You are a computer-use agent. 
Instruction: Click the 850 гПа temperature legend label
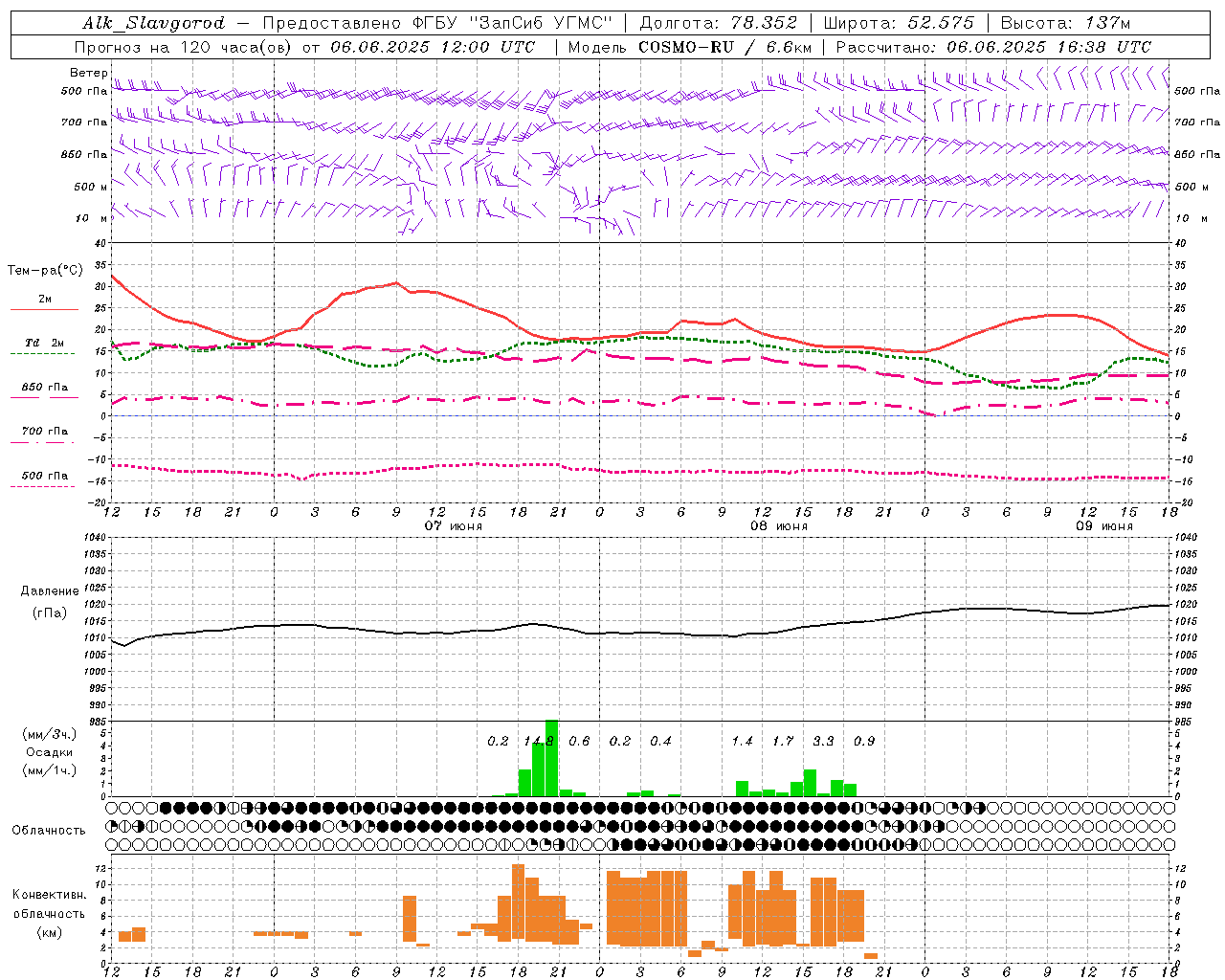[x=45, y=388]
